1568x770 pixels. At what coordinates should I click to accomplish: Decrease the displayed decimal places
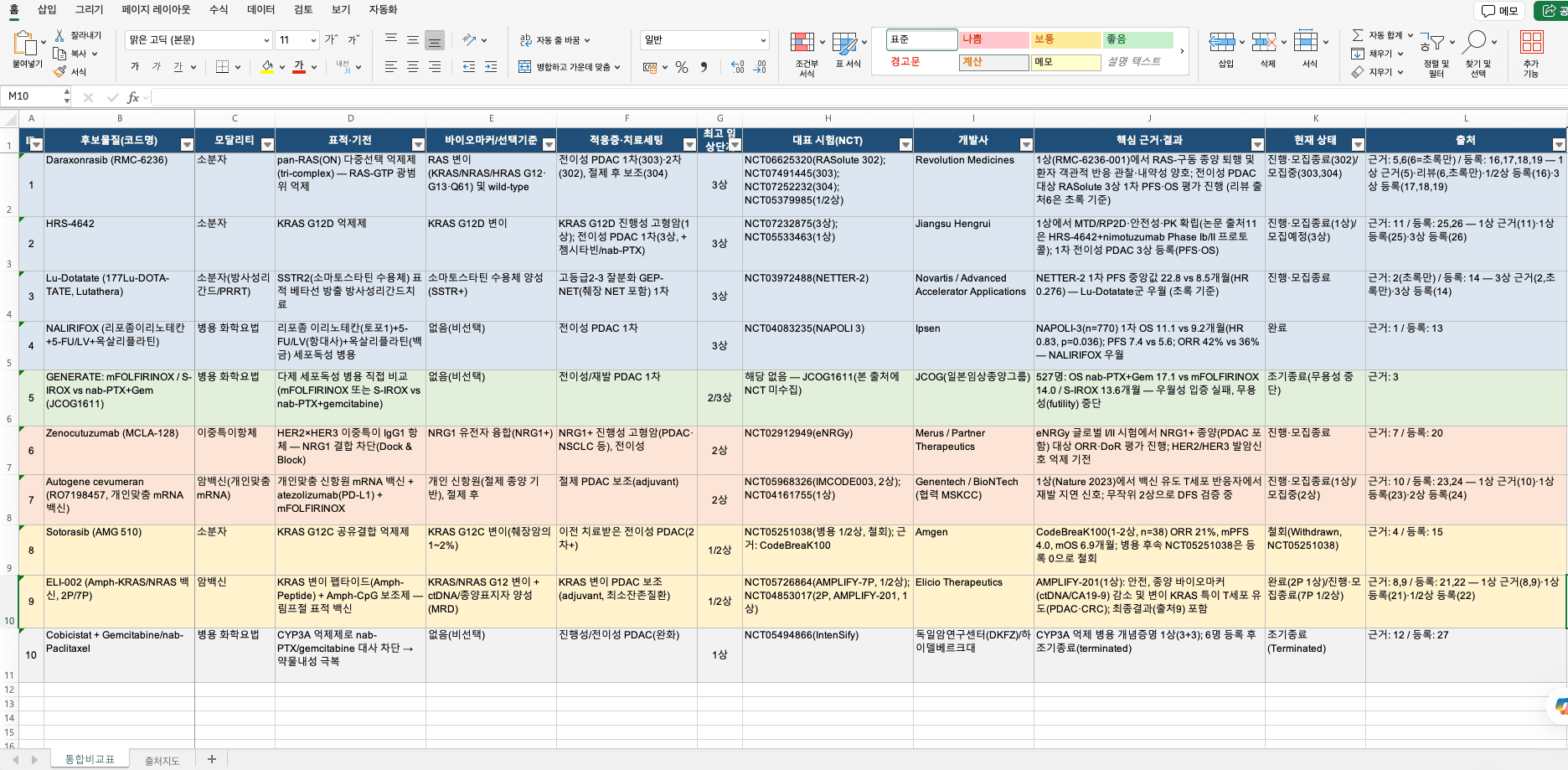pos(760,67)
